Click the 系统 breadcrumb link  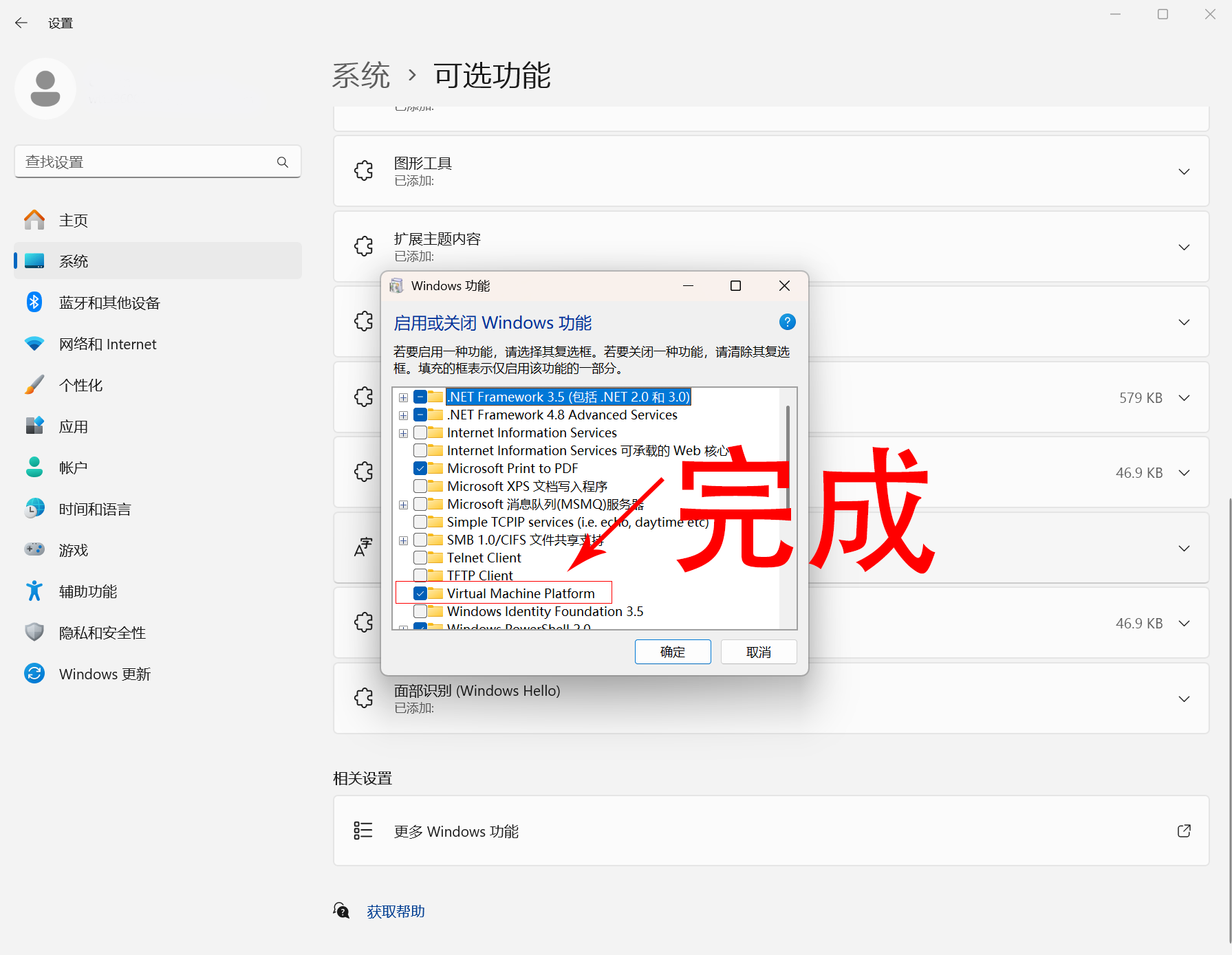click(x=361, y=75)
